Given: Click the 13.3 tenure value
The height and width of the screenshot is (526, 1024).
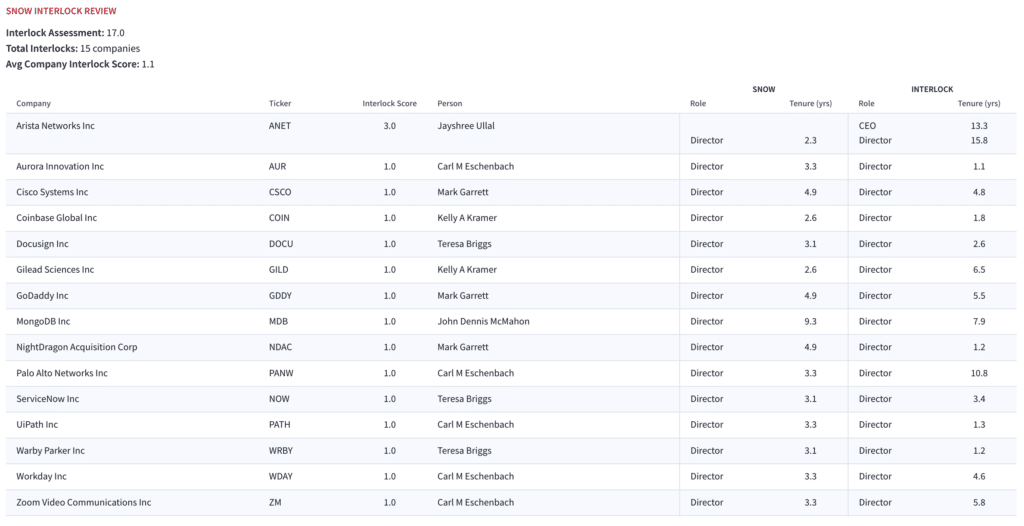Looking at the screenshot, I should (x=979, y=125).
